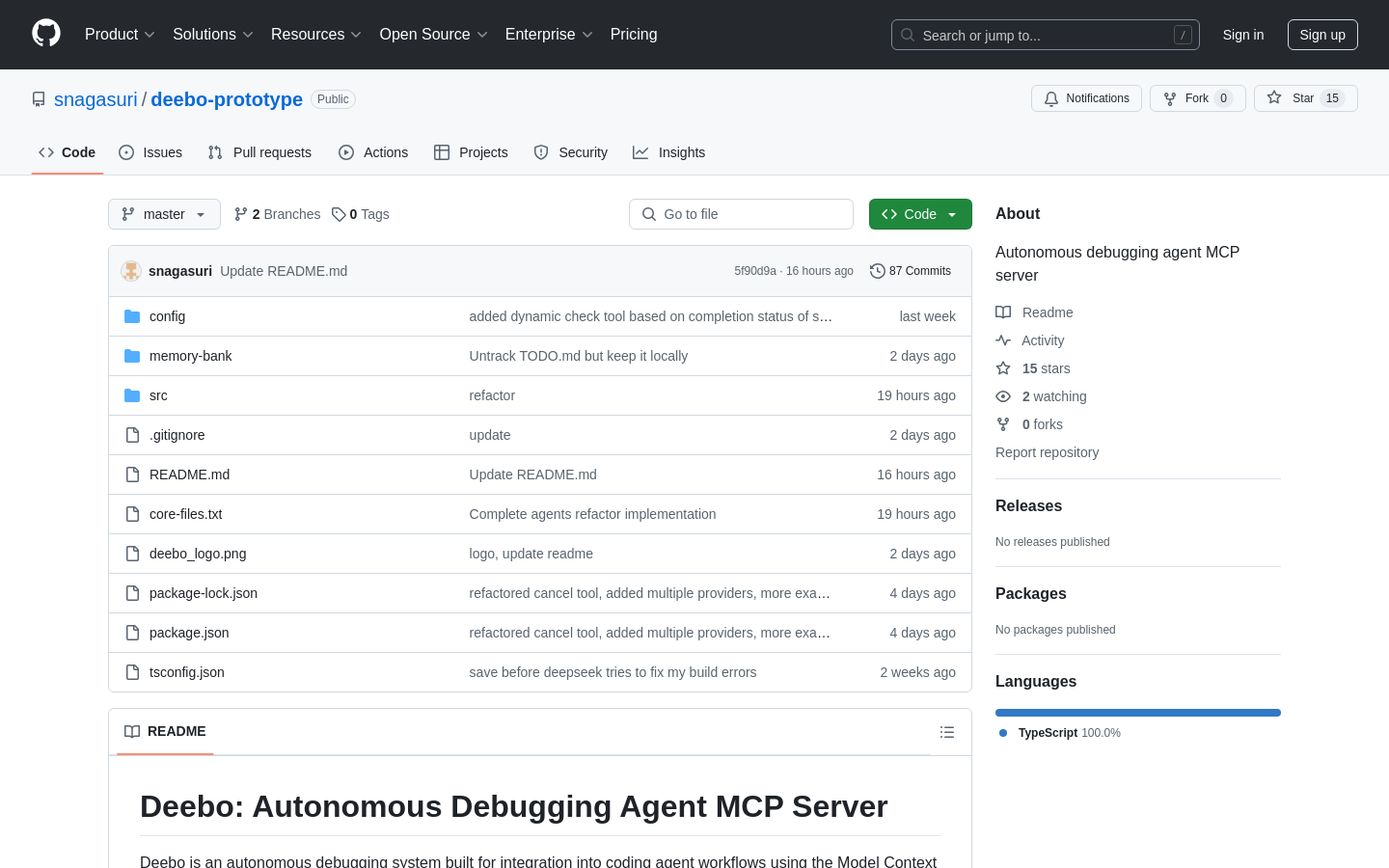Click the GitHub logo icon
The width and height of the screenshot is (1389, 868).
pos(46,34)
